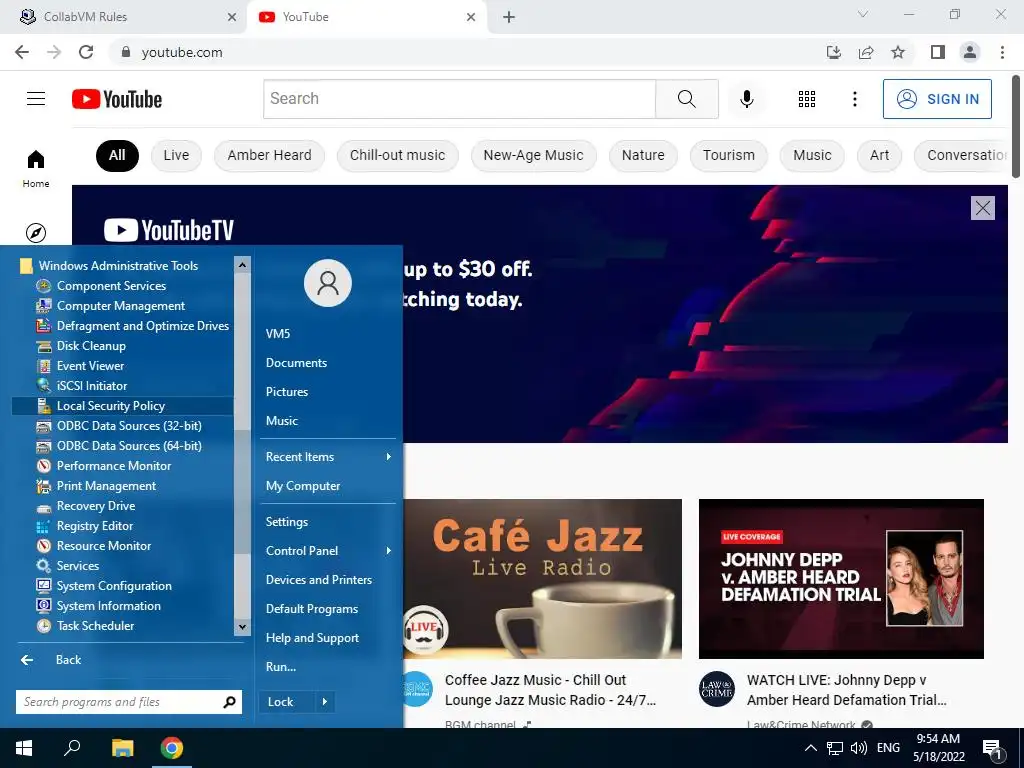Open the Lock button arrow for power options
The image size is (1024, 768).
point(325,702)
